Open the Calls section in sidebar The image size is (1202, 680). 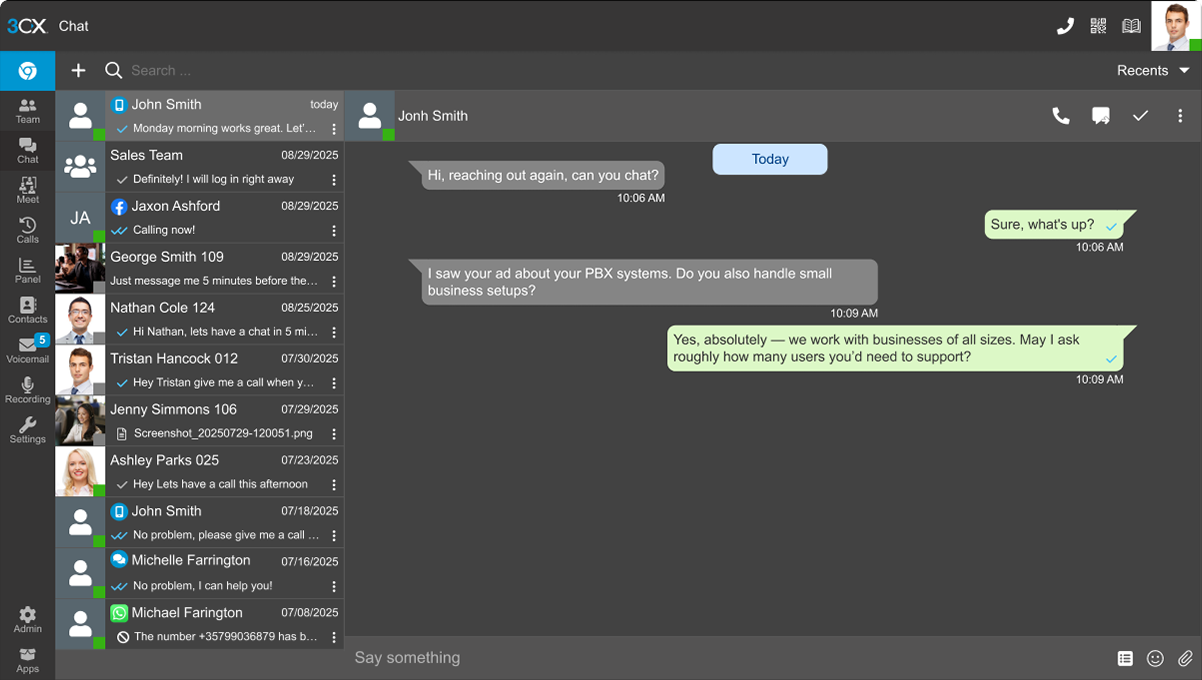[27, 231]
